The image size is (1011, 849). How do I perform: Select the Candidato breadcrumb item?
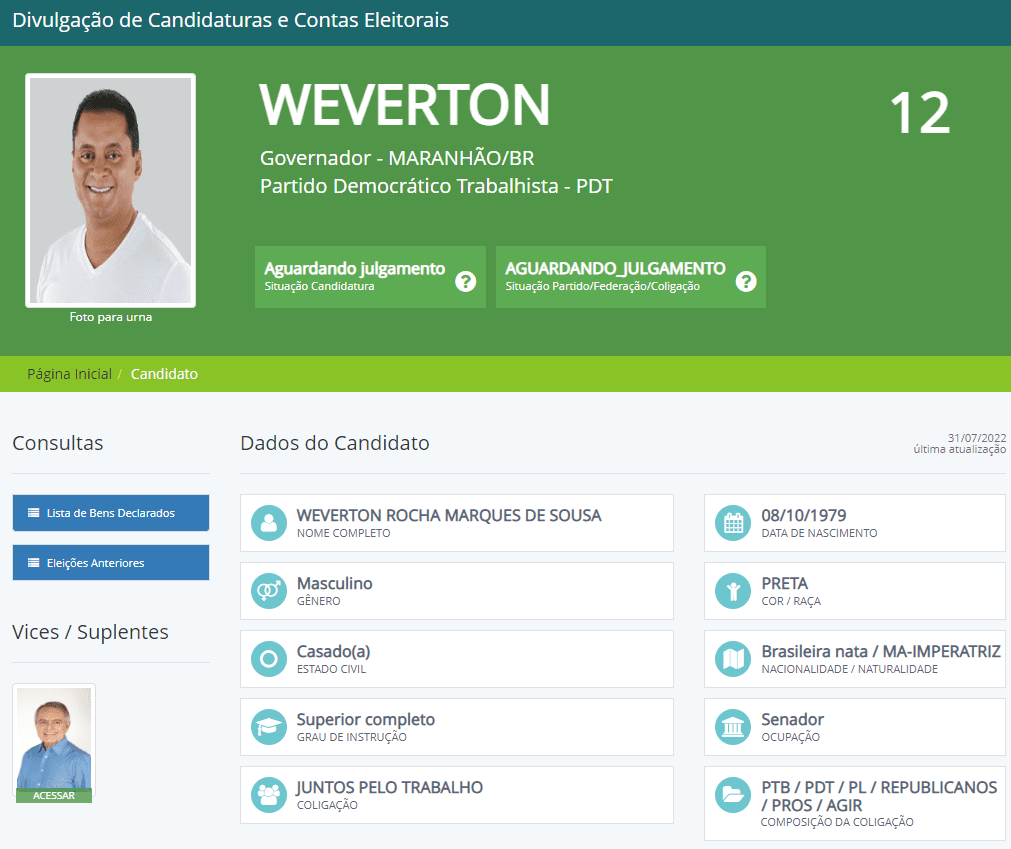[x=164, y=374]
